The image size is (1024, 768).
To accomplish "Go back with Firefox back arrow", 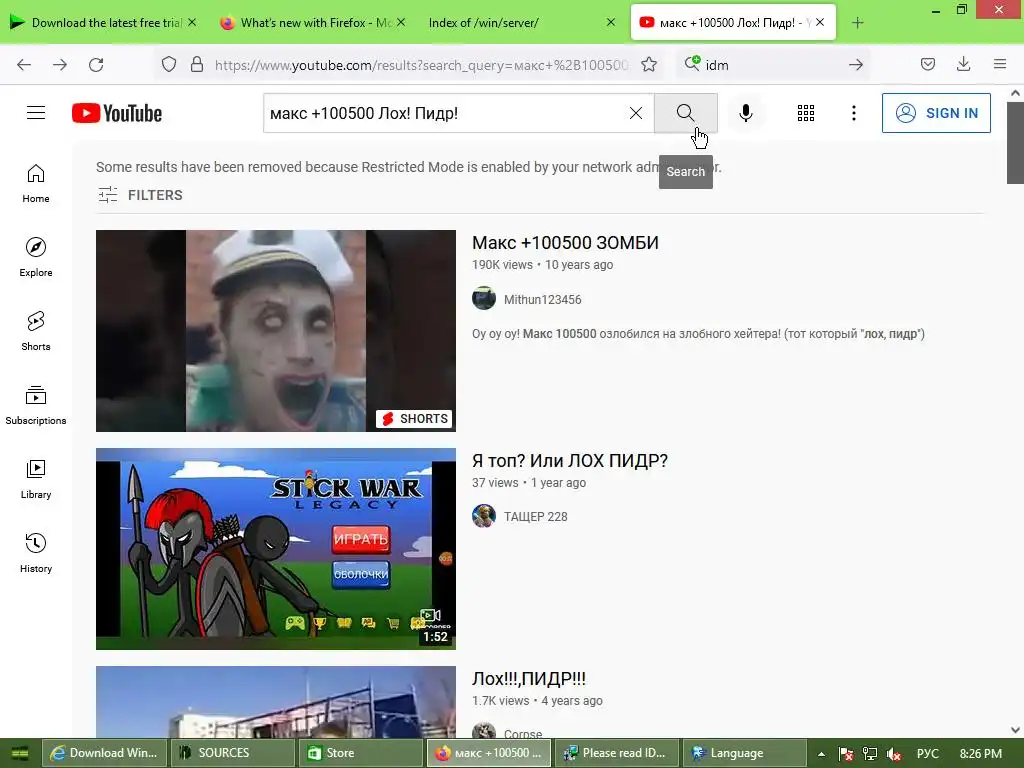I will [x=24, y=65].
